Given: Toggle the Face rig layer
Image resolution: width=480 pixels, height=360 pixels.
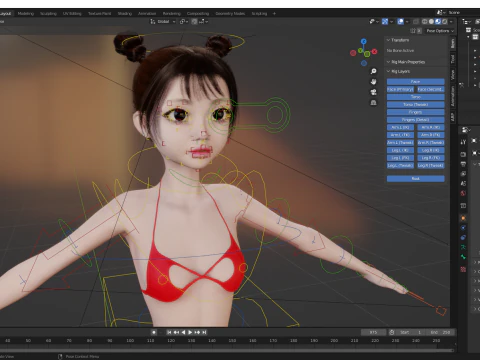Looking at the screenshot, I should pyautogui.click(x=416, y=81).
